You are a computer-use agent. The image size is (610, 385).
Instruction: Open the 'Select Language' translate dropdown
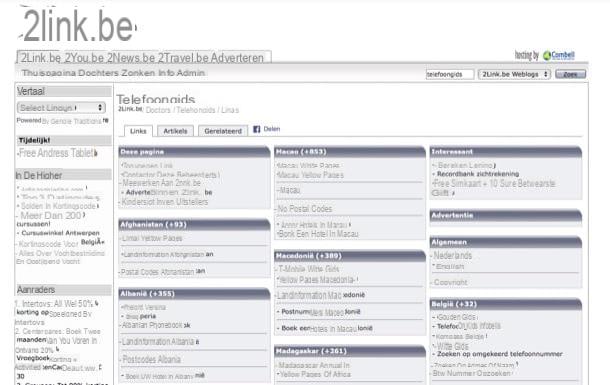(x=61, y=107)
